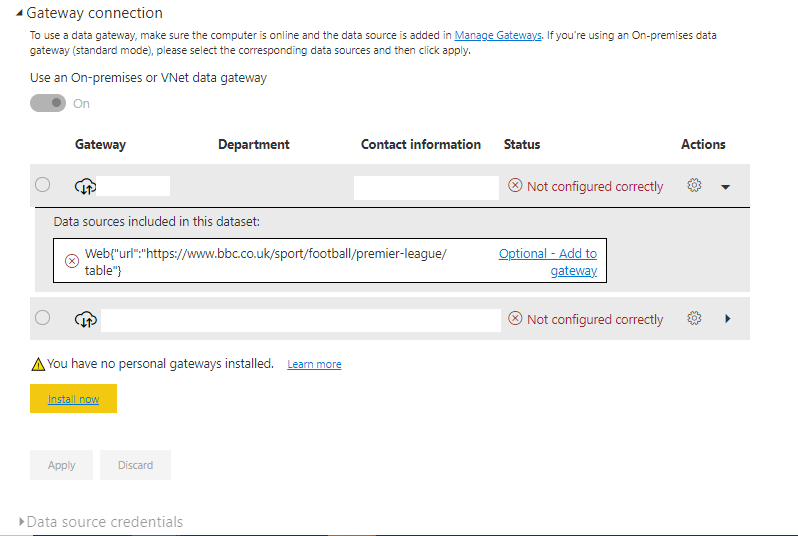This screenshot has width=798, height=536.
Task: Toggle the On-premises or VNet data gateway switch
Action: pyautogui.click(x=48, y=103)
